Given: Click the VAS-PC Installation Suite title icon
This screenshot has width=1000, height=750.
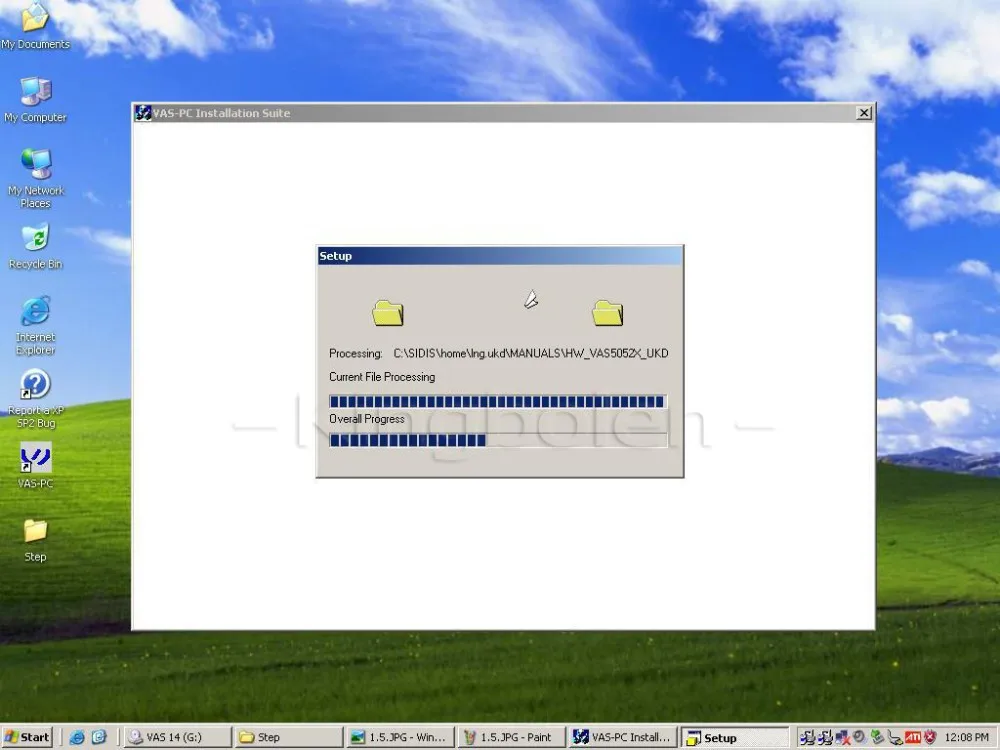Looking at the screenshot, I should coord(143,113).
